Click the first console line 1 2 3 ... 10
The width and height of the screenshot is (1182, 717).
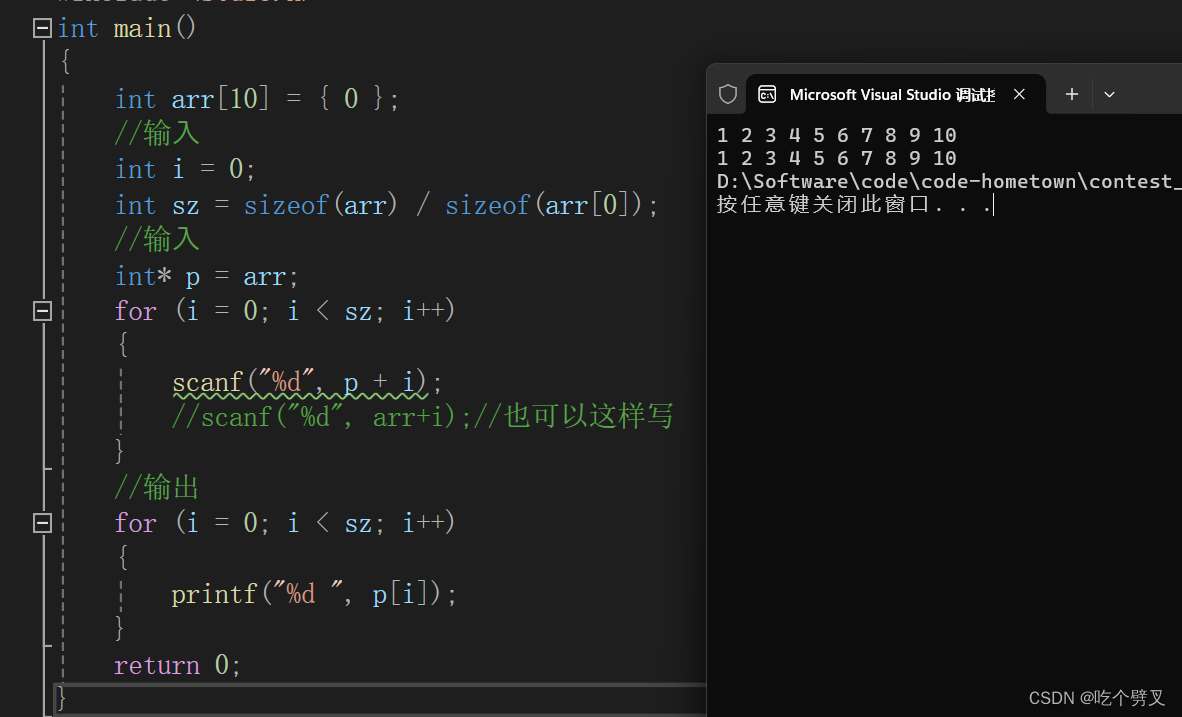[837, 136]
